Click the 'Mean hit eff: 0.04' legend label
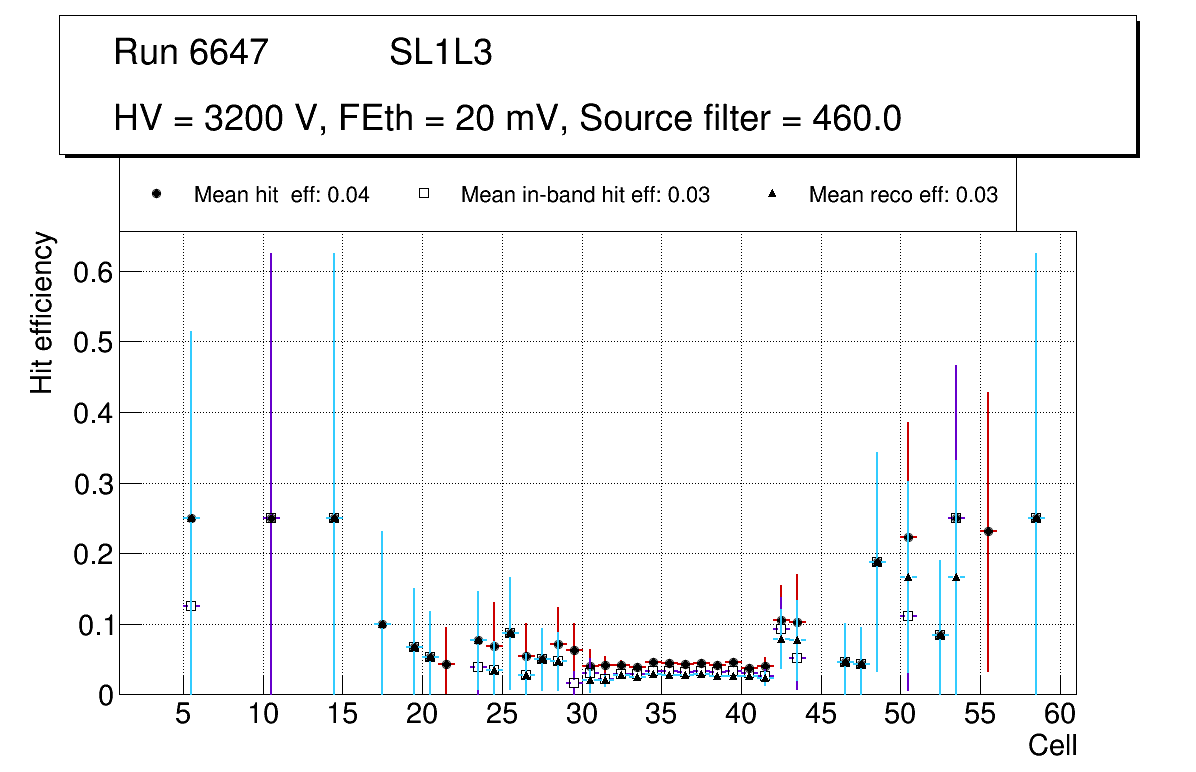This screenshot has height=772, width=1196. click(281, 195)
